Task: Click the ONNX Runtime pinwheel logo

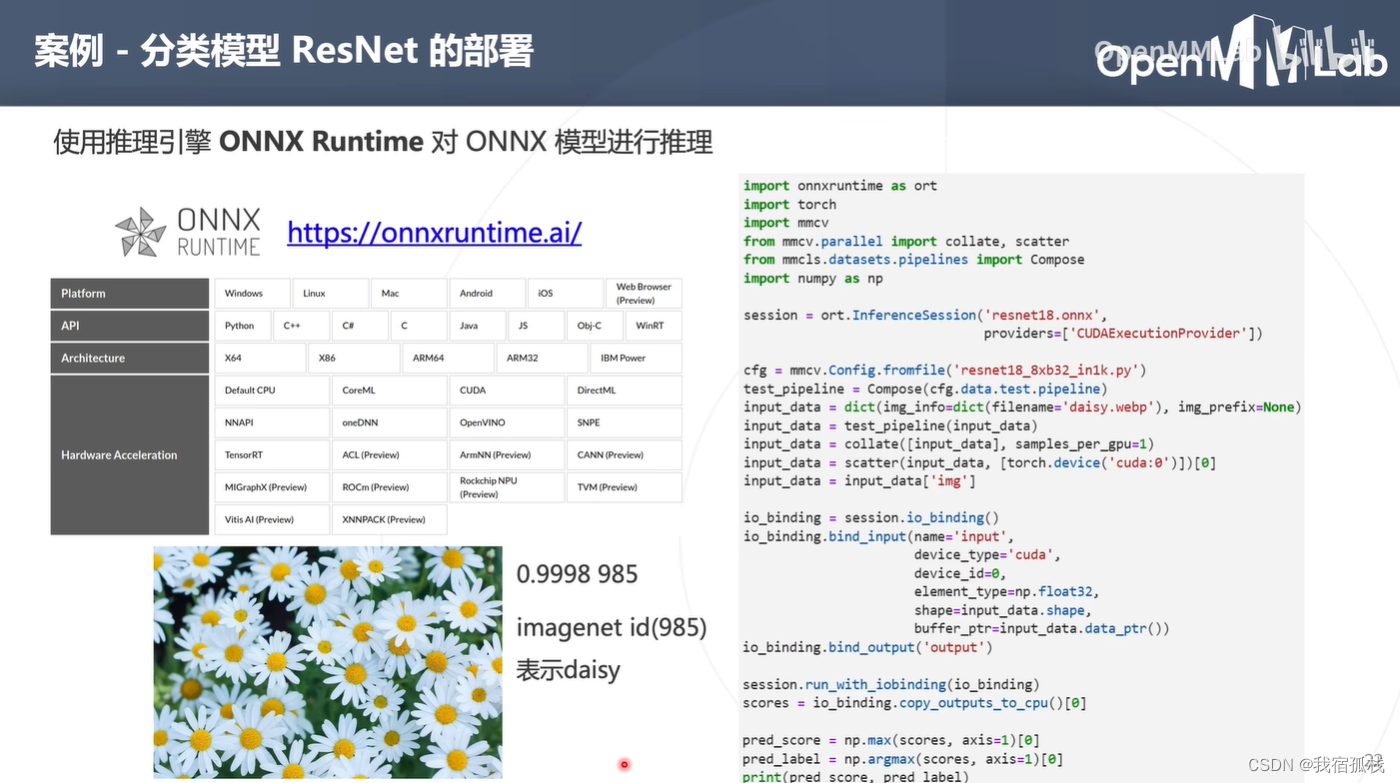Action: click(140, 232)
